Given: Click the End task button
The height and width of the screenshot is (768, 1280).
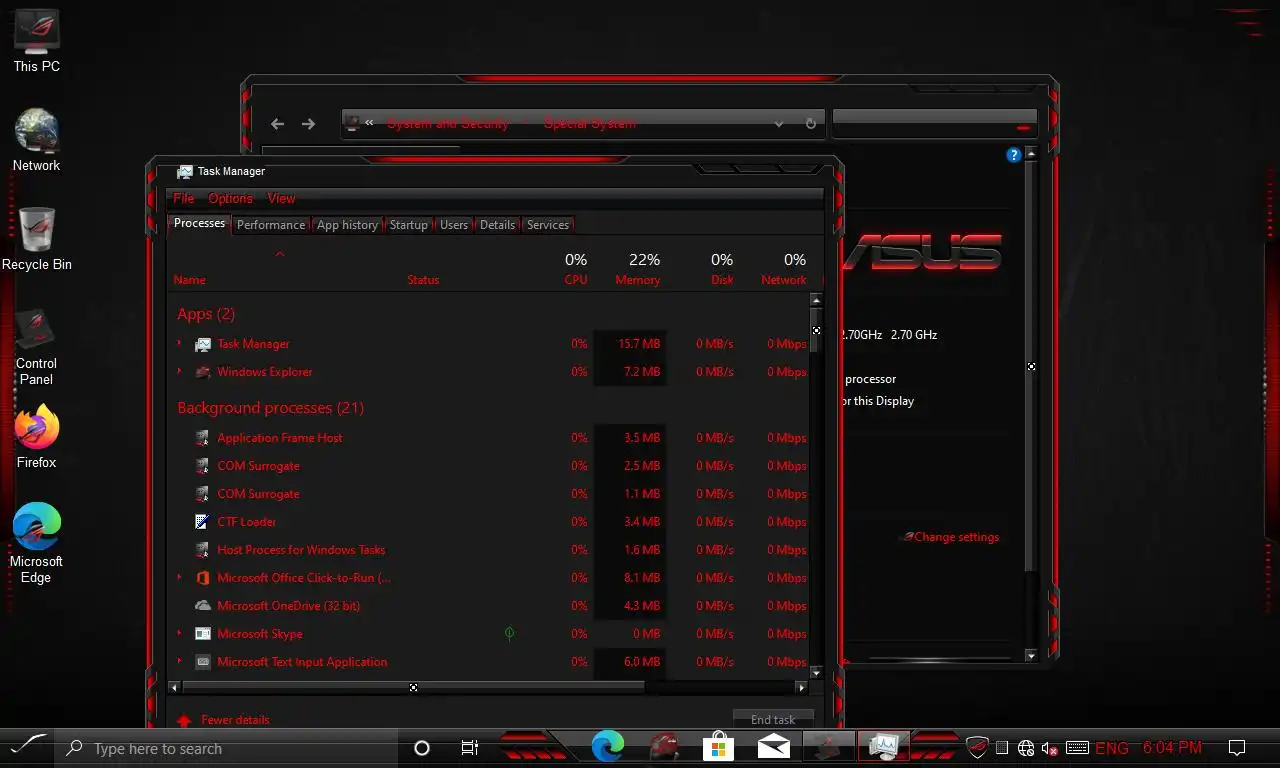Looking at the screenshot, I should pos(773,719).
